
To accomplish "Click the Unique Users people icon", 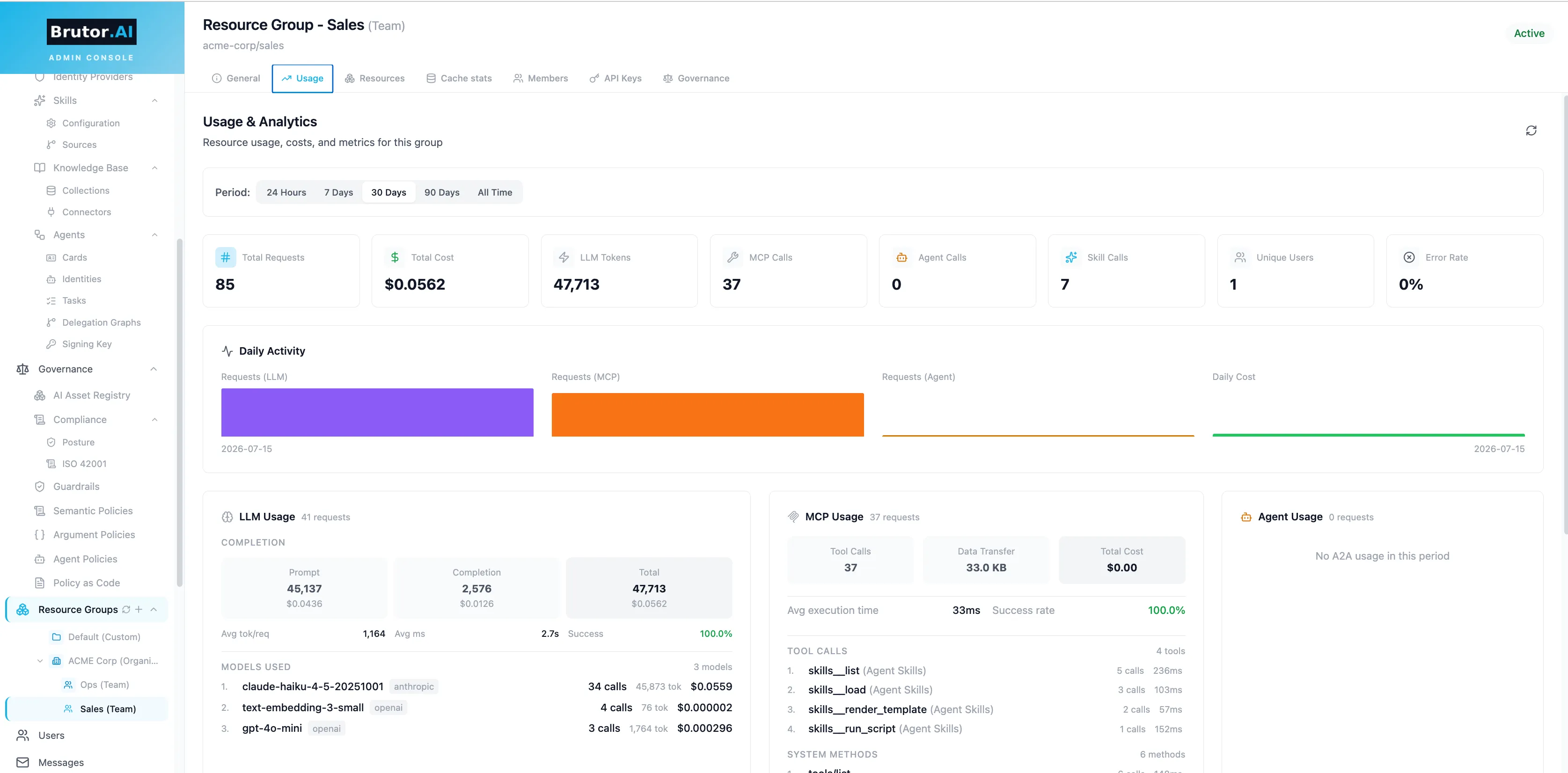I will click(1240, 257).
